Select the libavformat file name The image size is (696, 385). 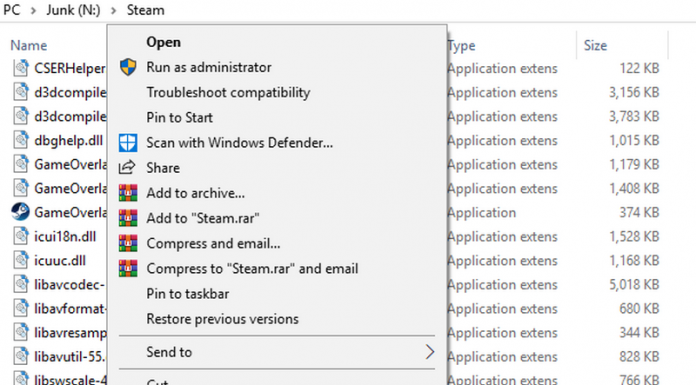click(x=70, y=308)
